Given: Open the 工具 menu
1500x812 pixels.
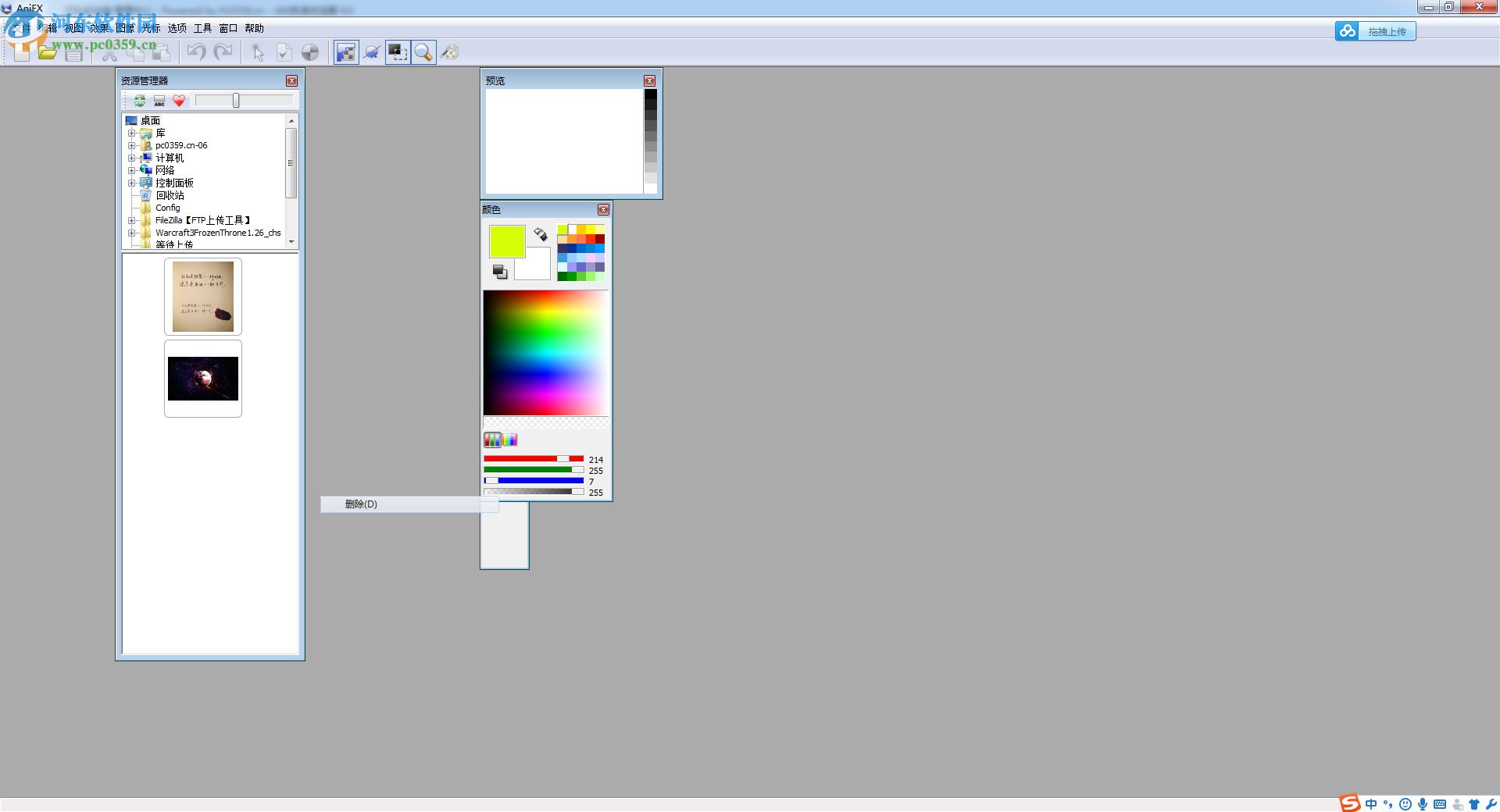Looking at the screenshot, I should click(x=202, y=28).
